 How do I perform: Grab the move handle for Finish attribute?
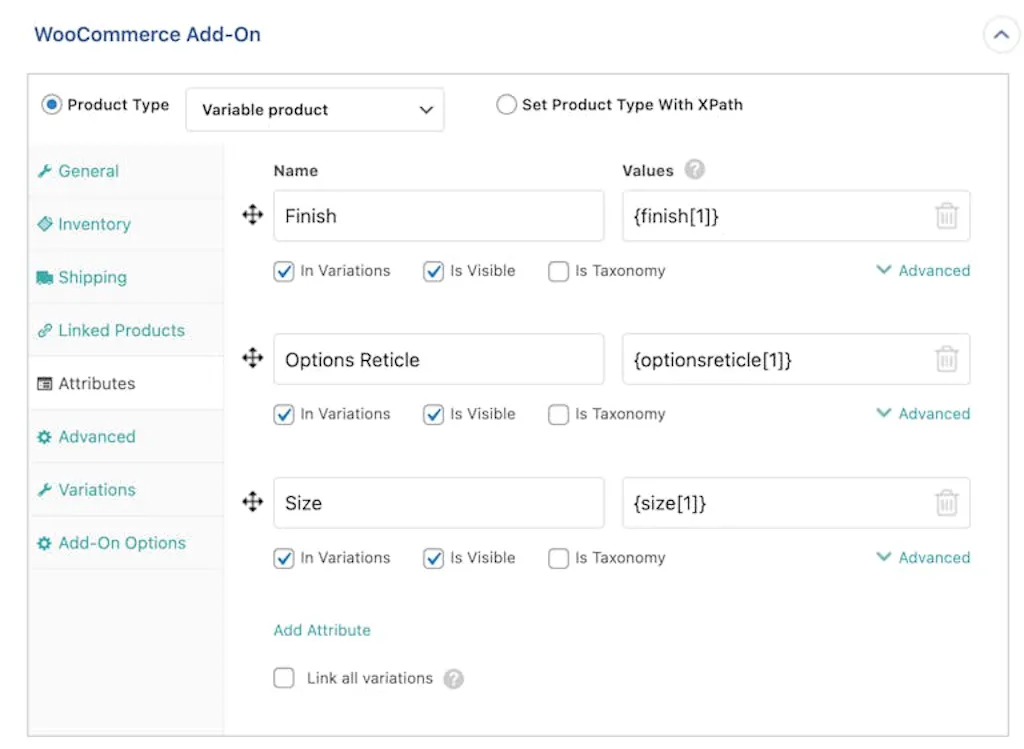(x=253, y=215)
